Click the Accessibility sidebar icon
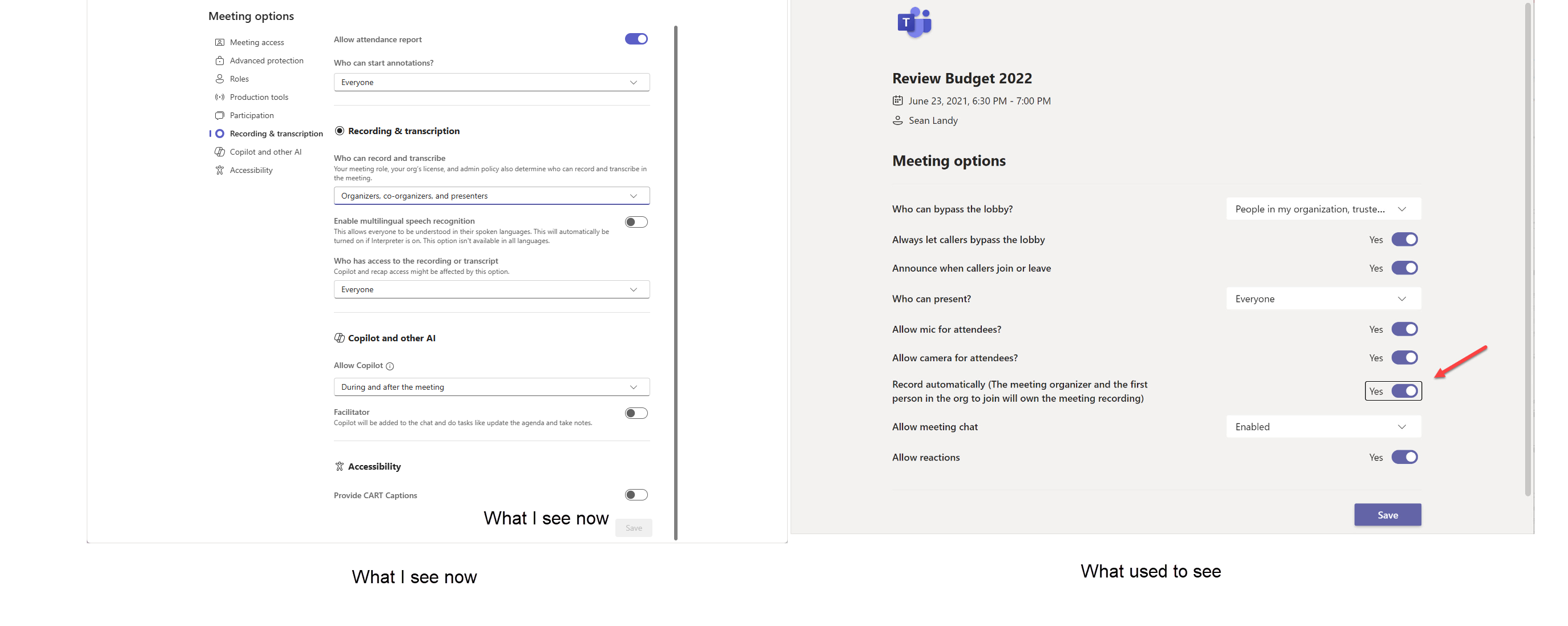 (x=220, y=171)
